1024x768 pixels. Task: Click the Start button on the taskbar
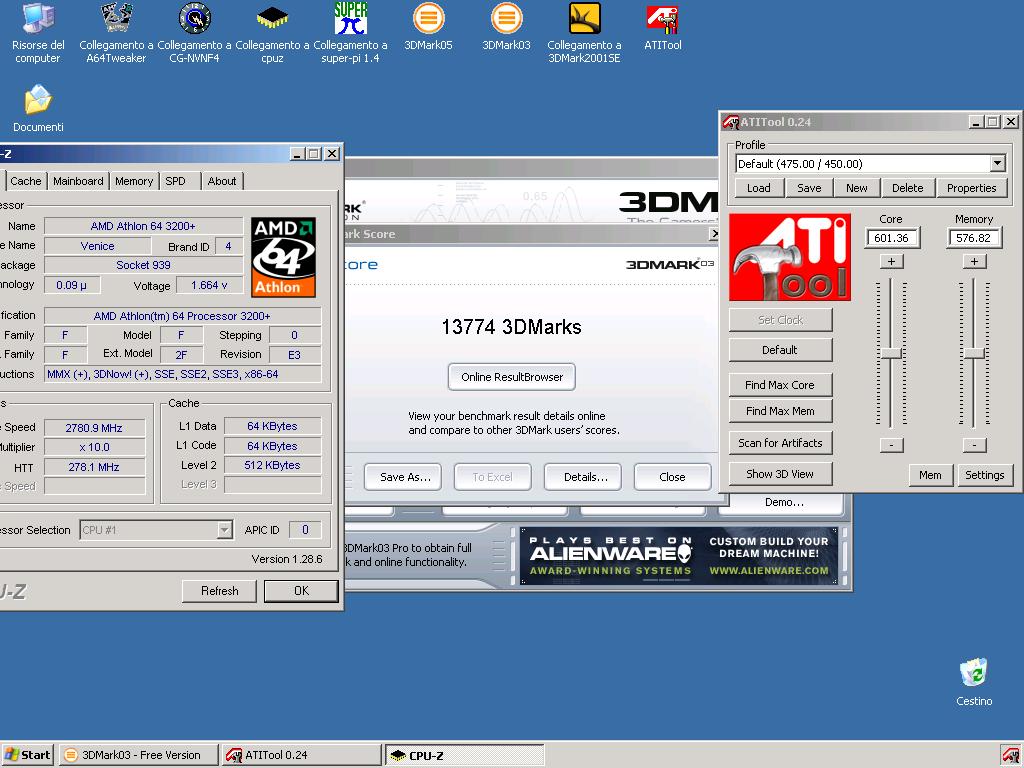point(28,755)
